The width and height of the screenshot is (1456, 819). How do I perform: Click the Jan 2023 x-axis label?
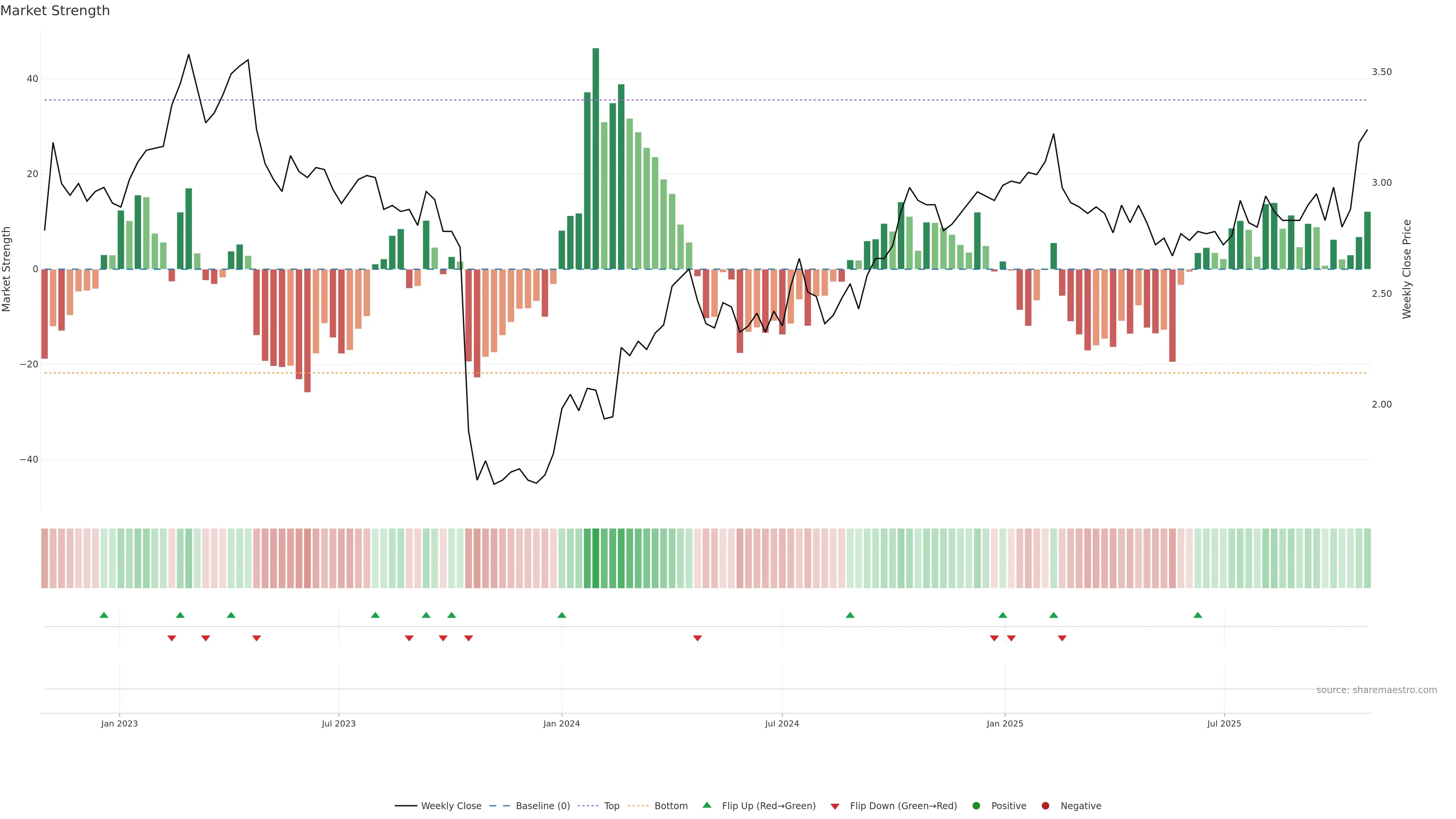click(119, 723)
